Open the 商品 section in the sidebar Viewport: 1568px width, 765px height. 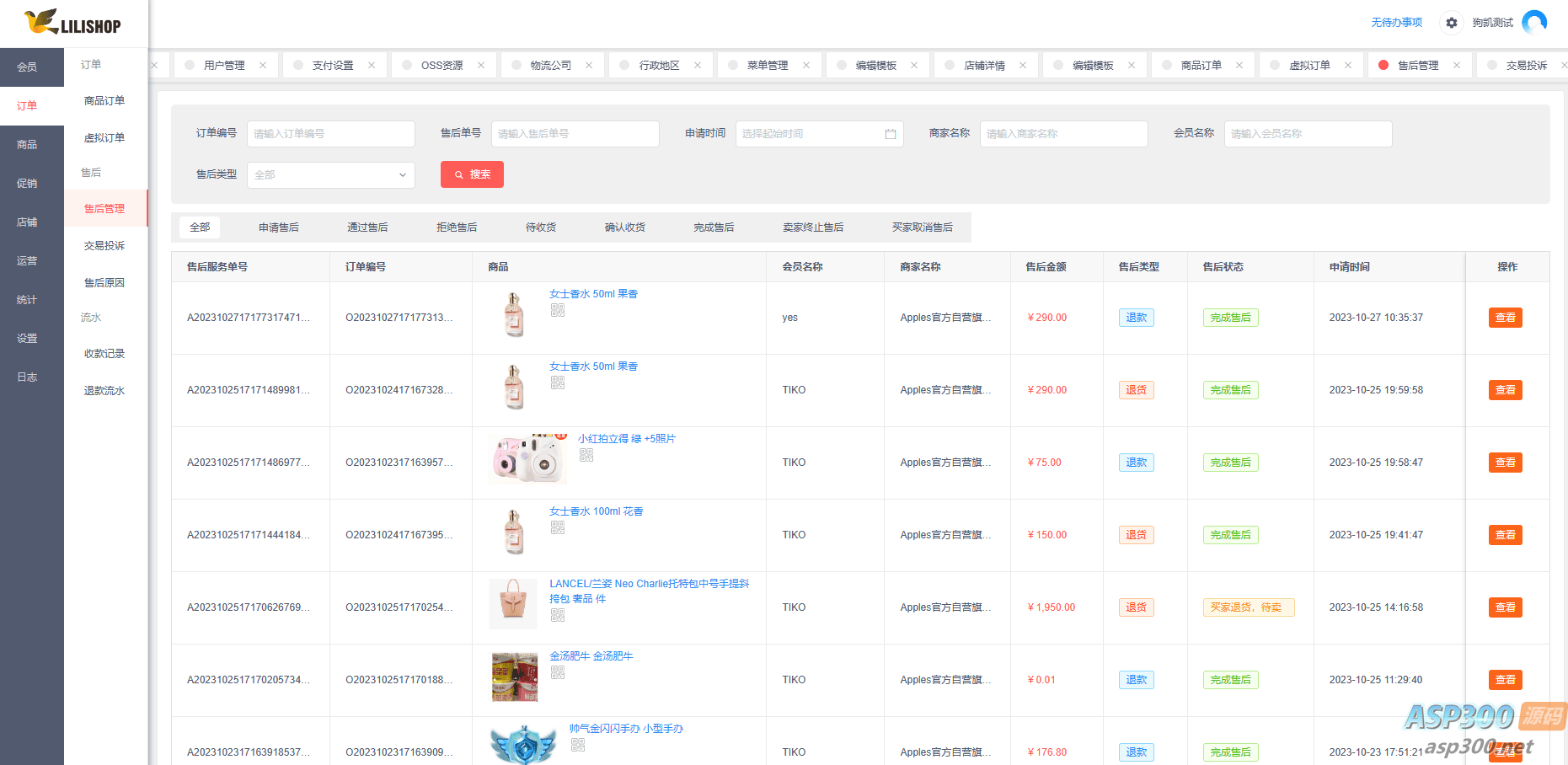click(x=32, y=145)
